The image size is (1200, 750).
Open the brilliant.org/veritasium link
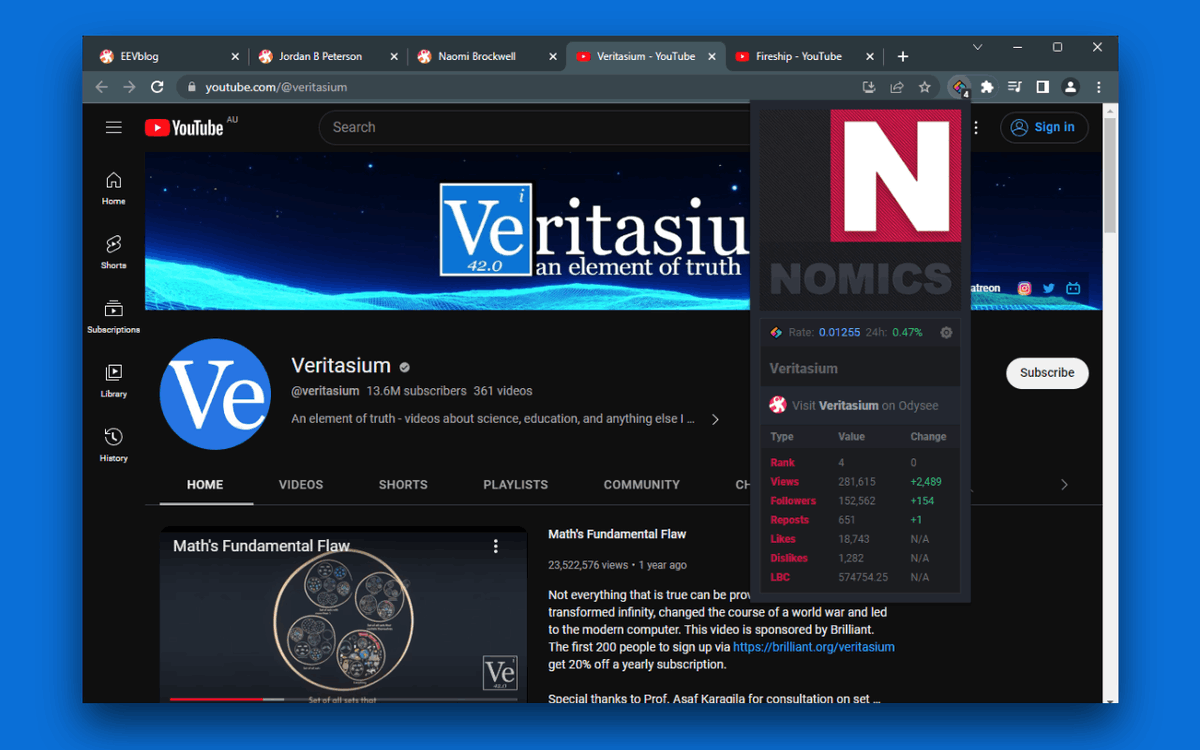(x=814, y=647)
